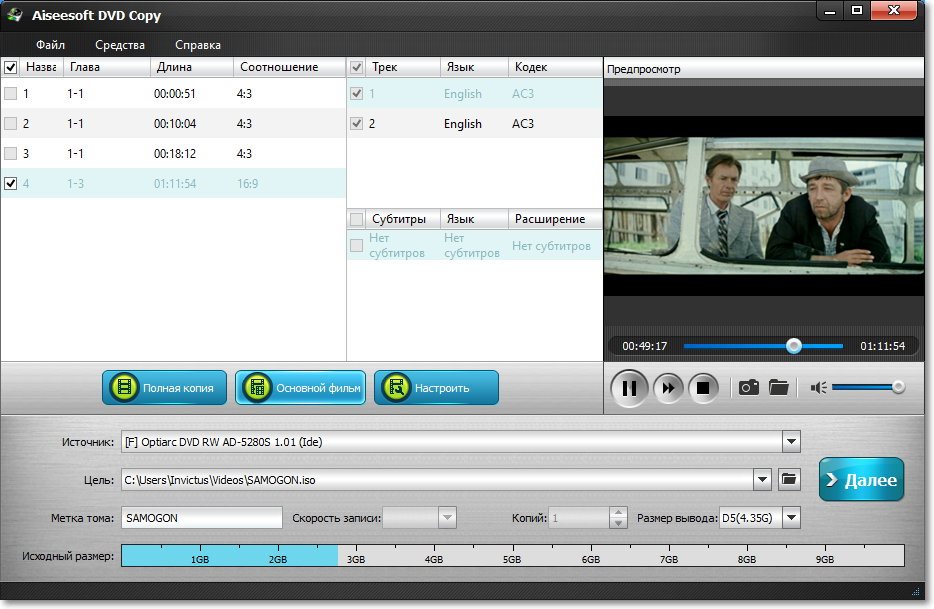The image size is (934, 609).
Task: Toggle the select-all titles header checkbox
Action: [11, 67]
